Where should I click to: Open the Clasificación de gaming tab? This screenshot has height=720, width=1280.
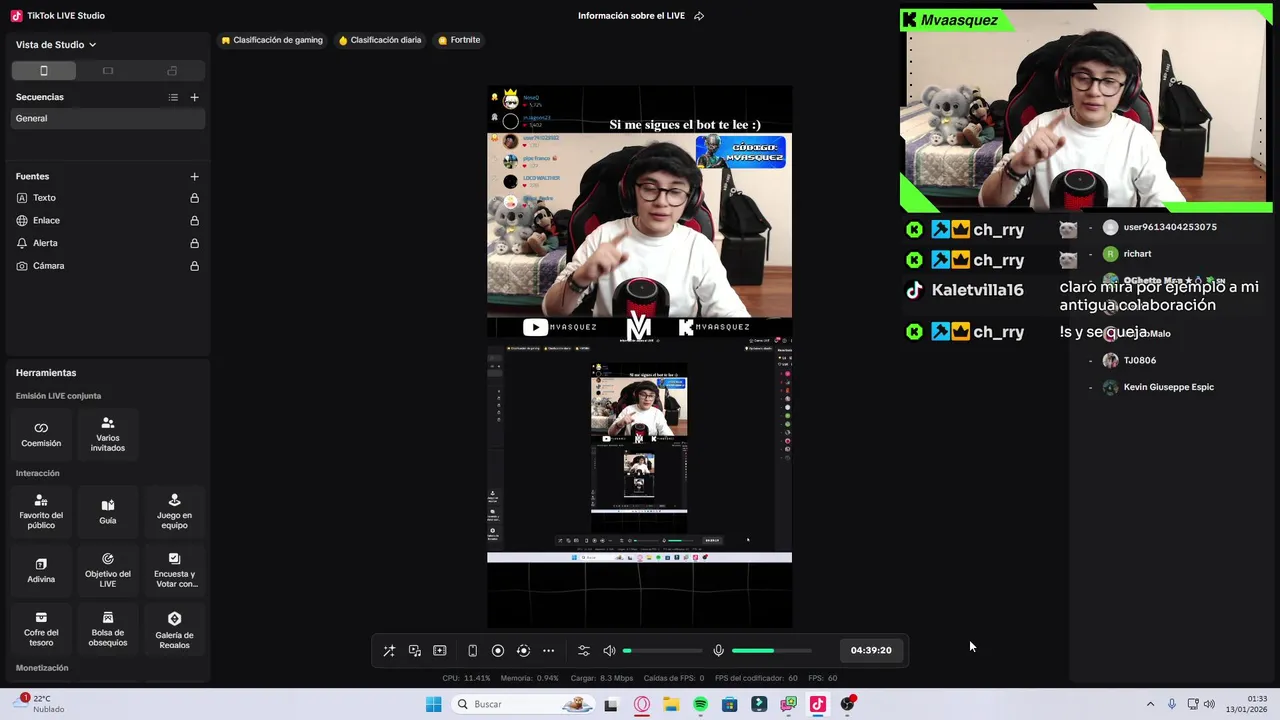272,40
